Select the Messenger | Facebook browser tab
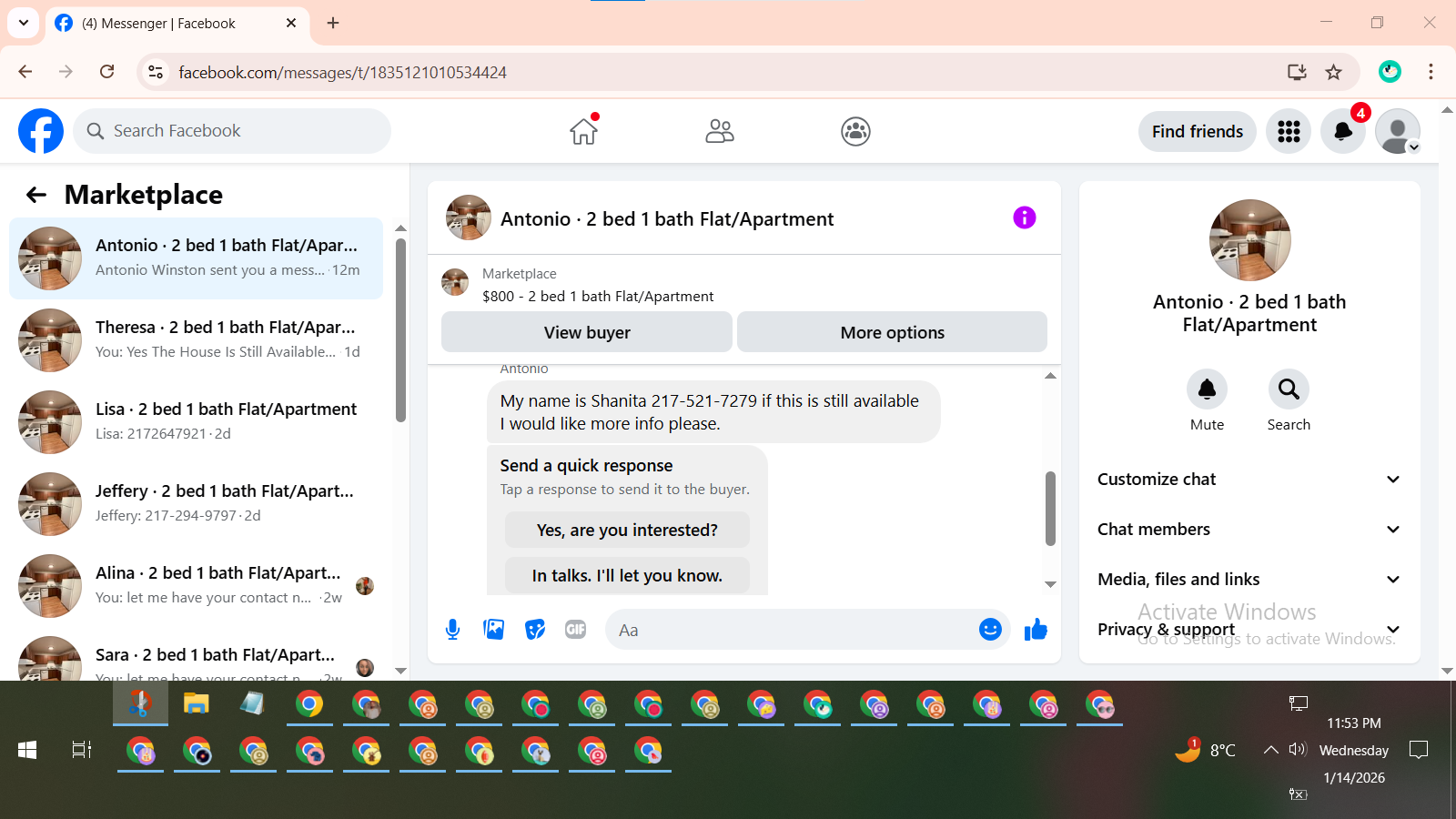1456x819 pixels. [x=177, y=23]
